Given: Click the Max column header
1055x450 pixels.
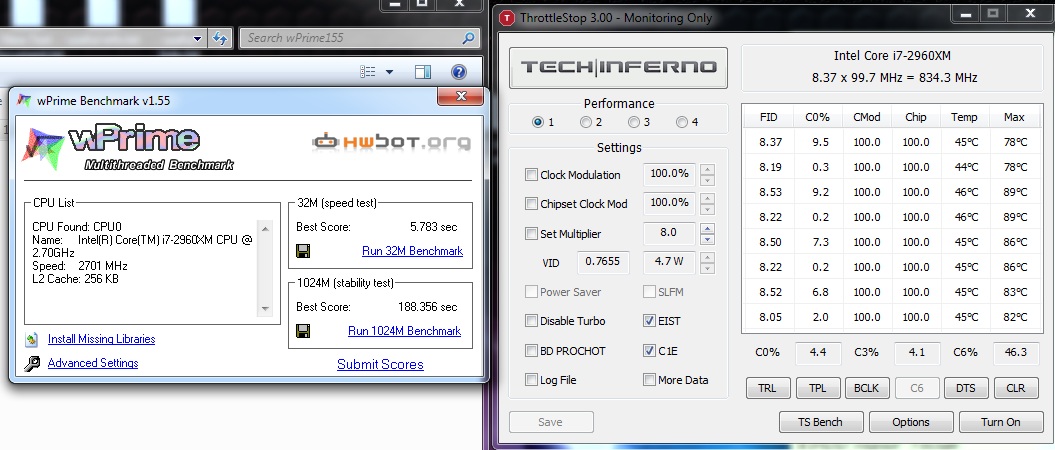Looking at the screenshot, I should pos(1014,117).
